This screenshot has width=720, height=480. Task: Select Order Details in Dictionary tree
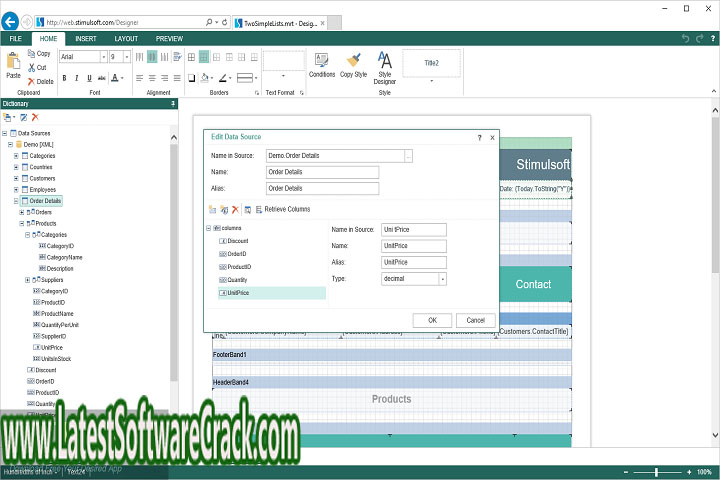[41, 201]
